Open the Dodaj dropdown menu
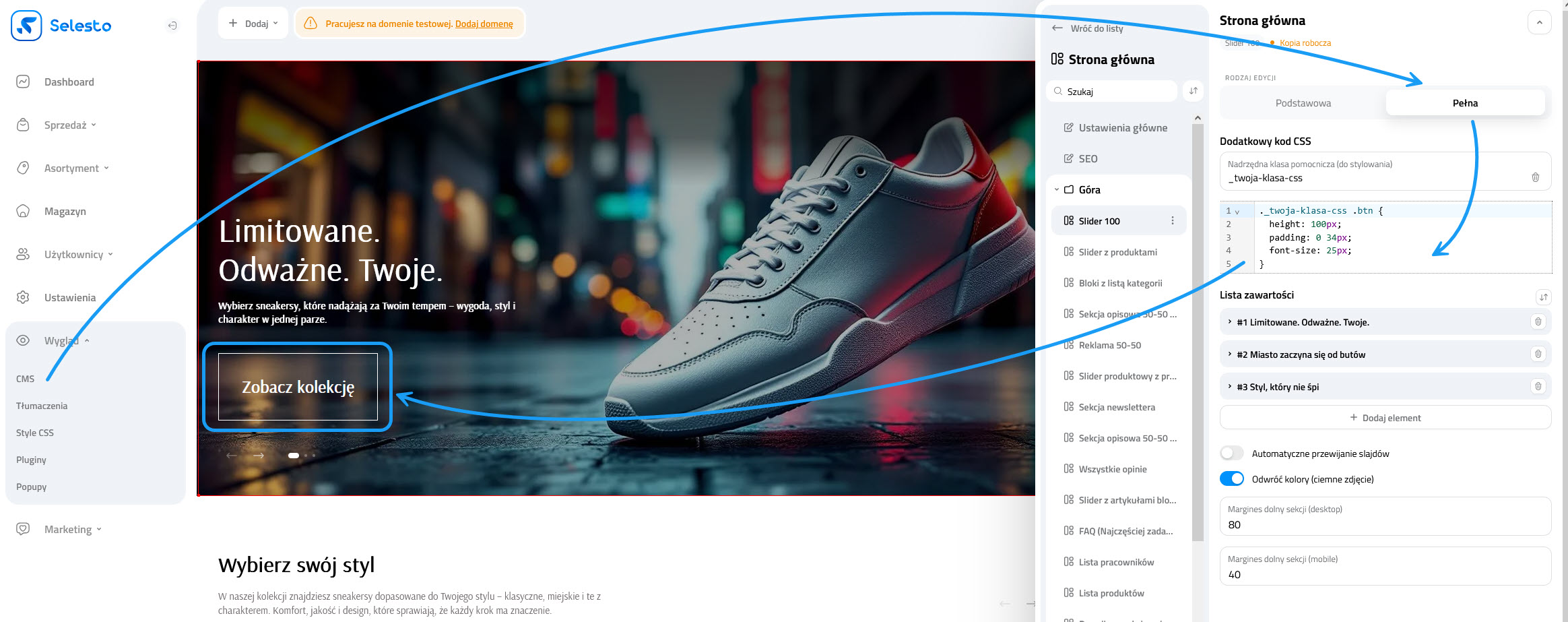The width and height of the screenshot is (1568, 622). [253, 22]
